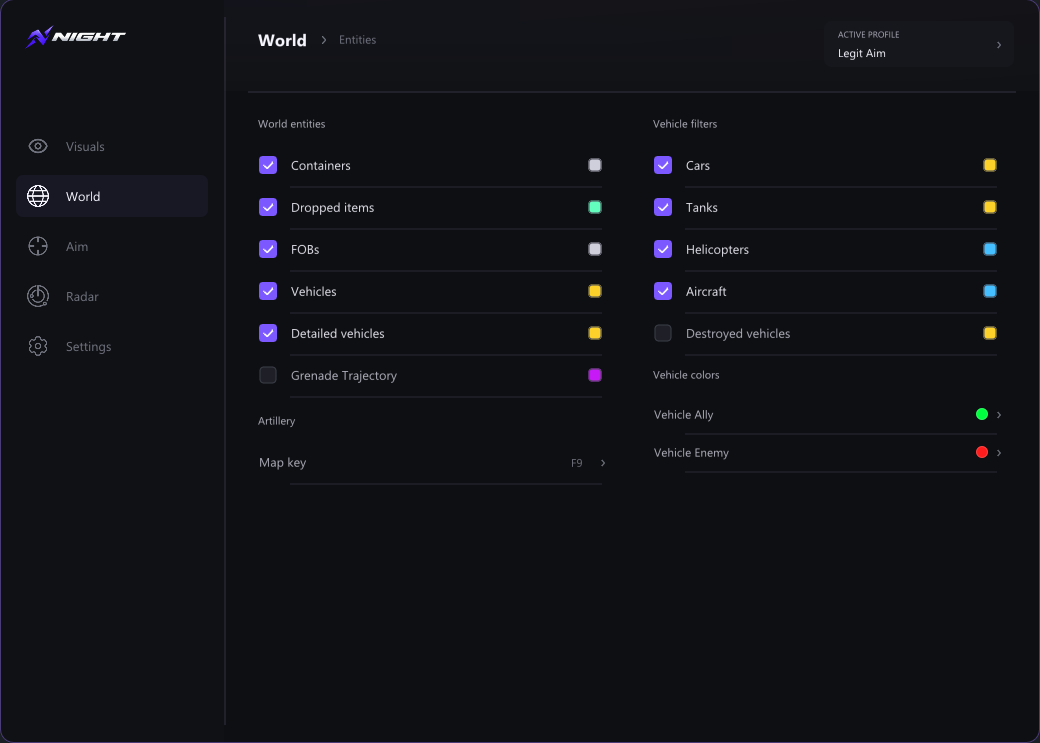Open the Visuals section label
Screen dimensions: 1040x743
[85, 147]
